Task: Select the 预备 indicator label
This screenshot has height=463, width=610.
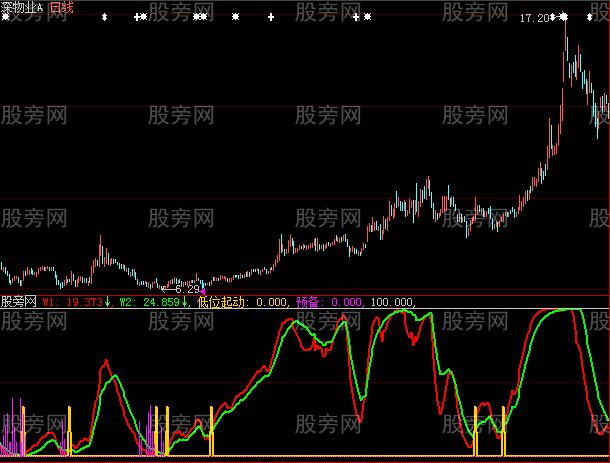Action: click(x=308, y=300)
